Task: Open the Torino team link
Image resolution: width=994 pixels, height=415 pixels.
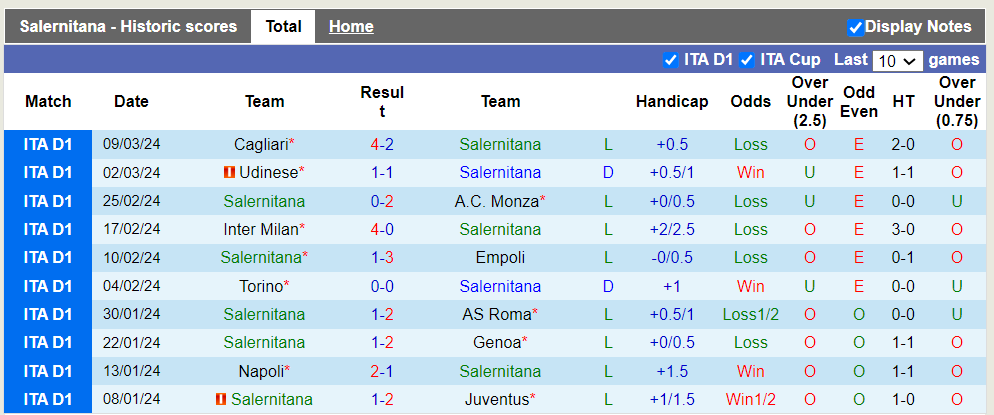Action: point(260,286)
